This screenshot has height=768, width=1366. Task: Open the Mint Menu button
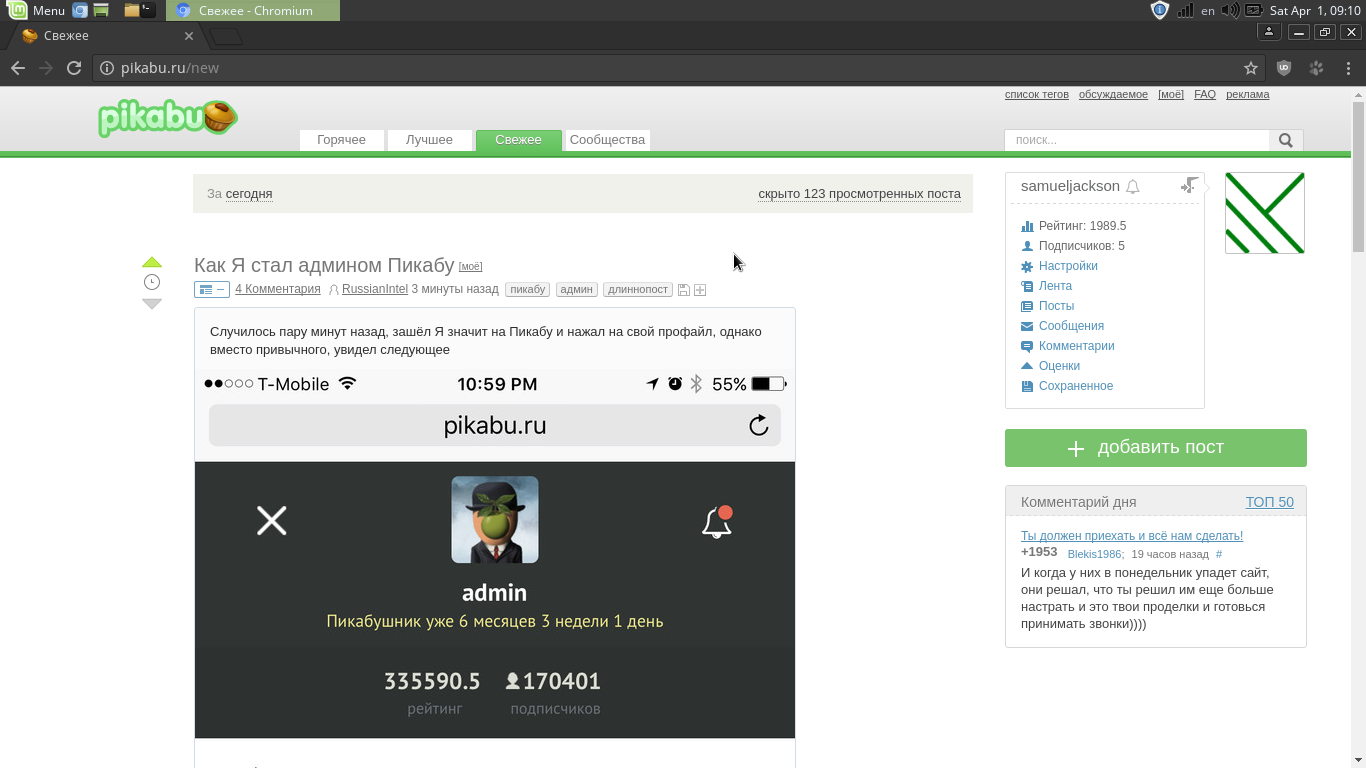36,10
